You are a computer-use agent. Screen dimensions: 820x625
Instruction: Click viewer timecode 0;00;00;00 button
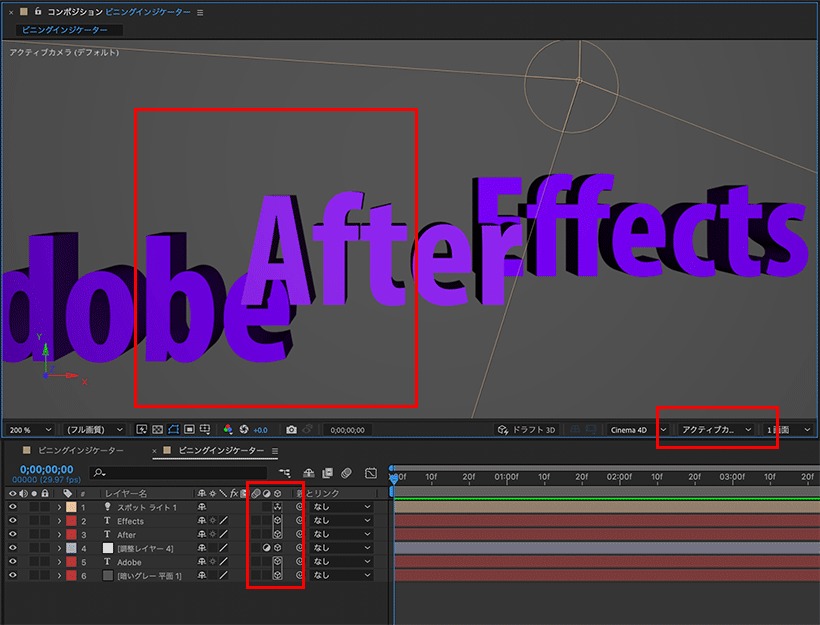tap(347, 430)
